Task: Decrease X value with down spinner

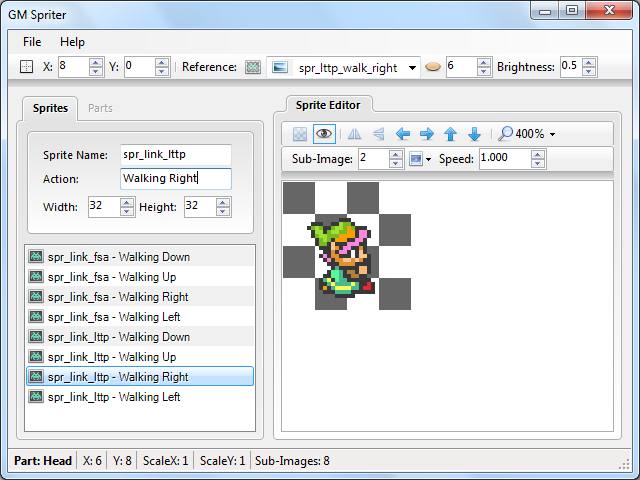Action: [x=96, y=71]
